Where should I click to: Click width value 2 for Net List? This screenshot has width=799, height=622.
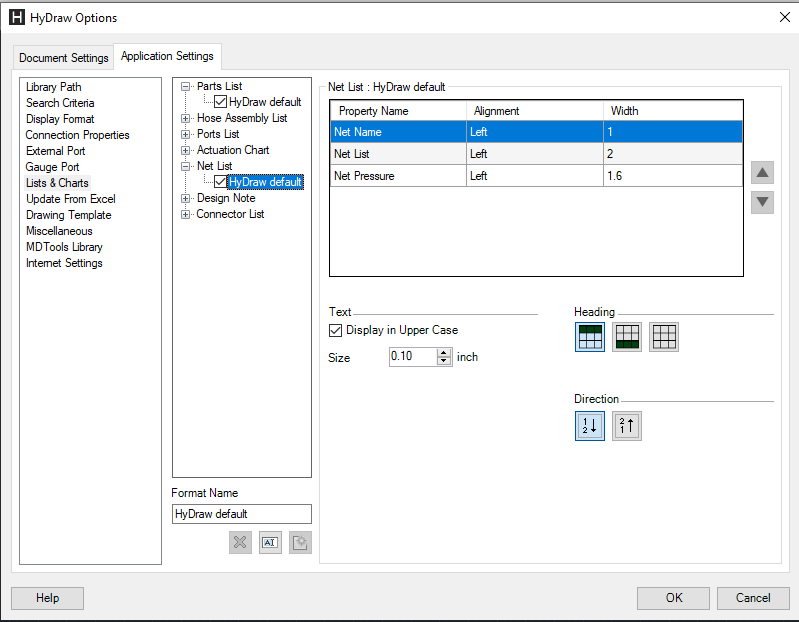point(673,154)
